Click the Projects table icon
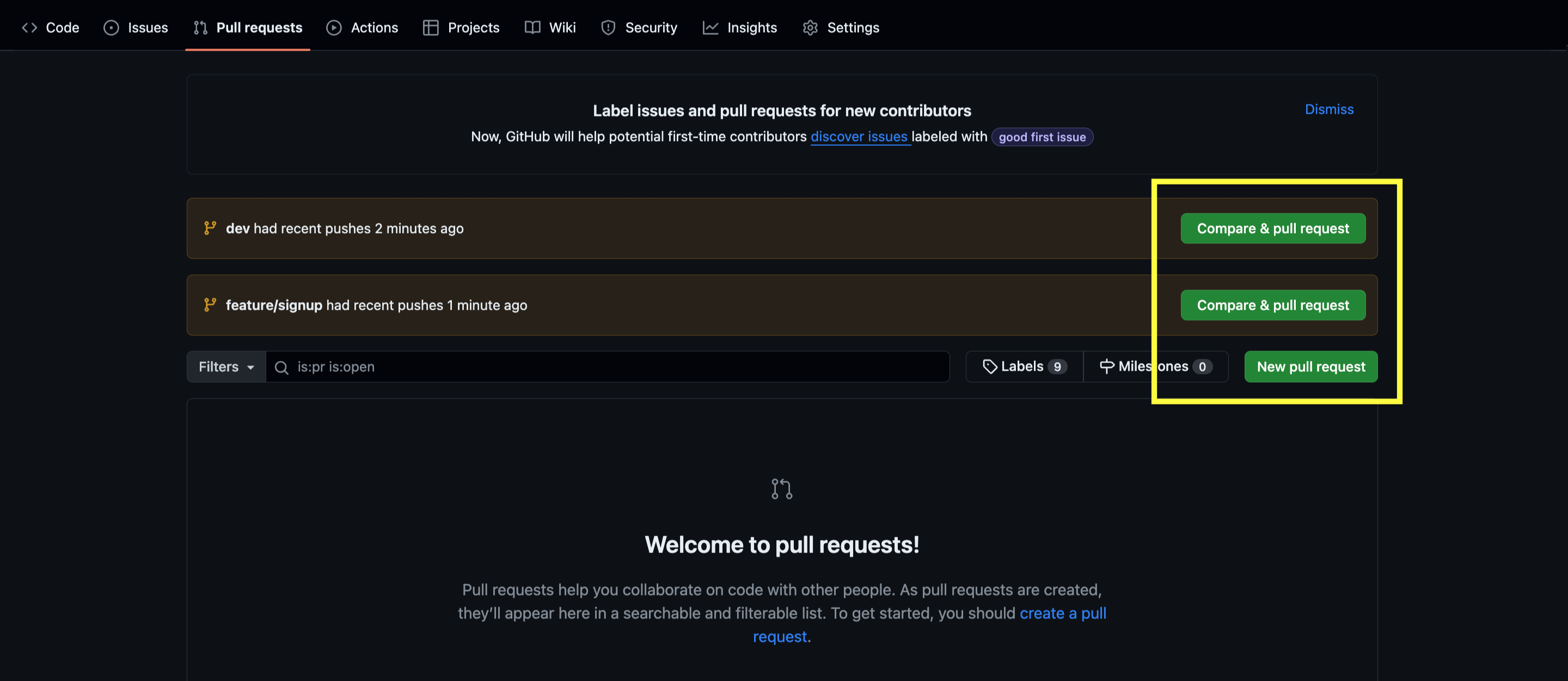Screen dimensions: 1568x681 coord(430,27)
